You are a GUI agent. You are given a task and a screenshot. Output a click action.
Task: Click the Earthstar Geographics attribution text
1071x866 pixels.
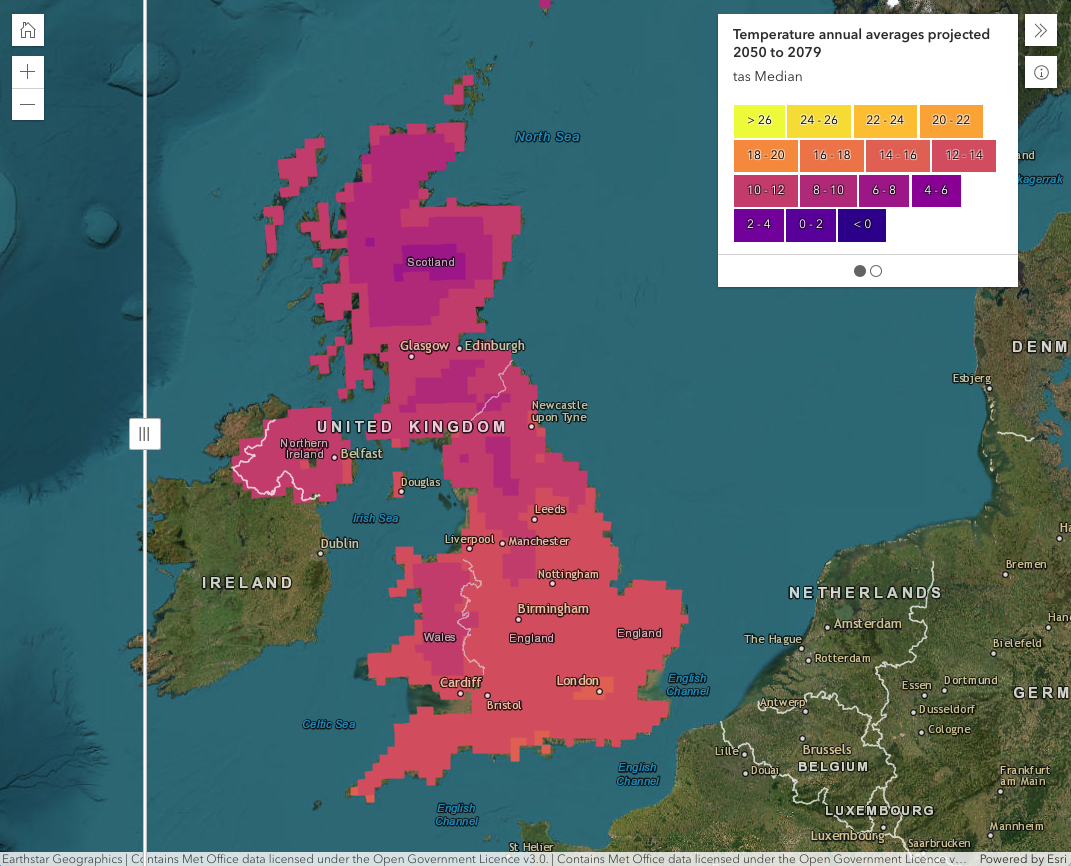[62, 858]
